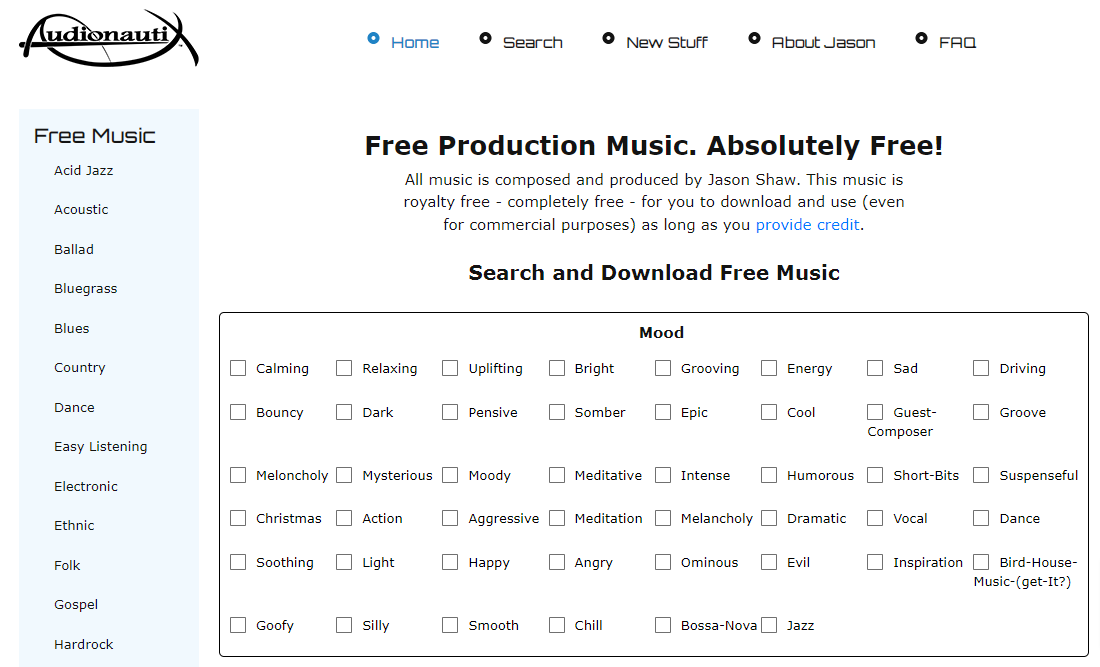
Task: Click the bullet icon beside Search
Action: point(485,39)
